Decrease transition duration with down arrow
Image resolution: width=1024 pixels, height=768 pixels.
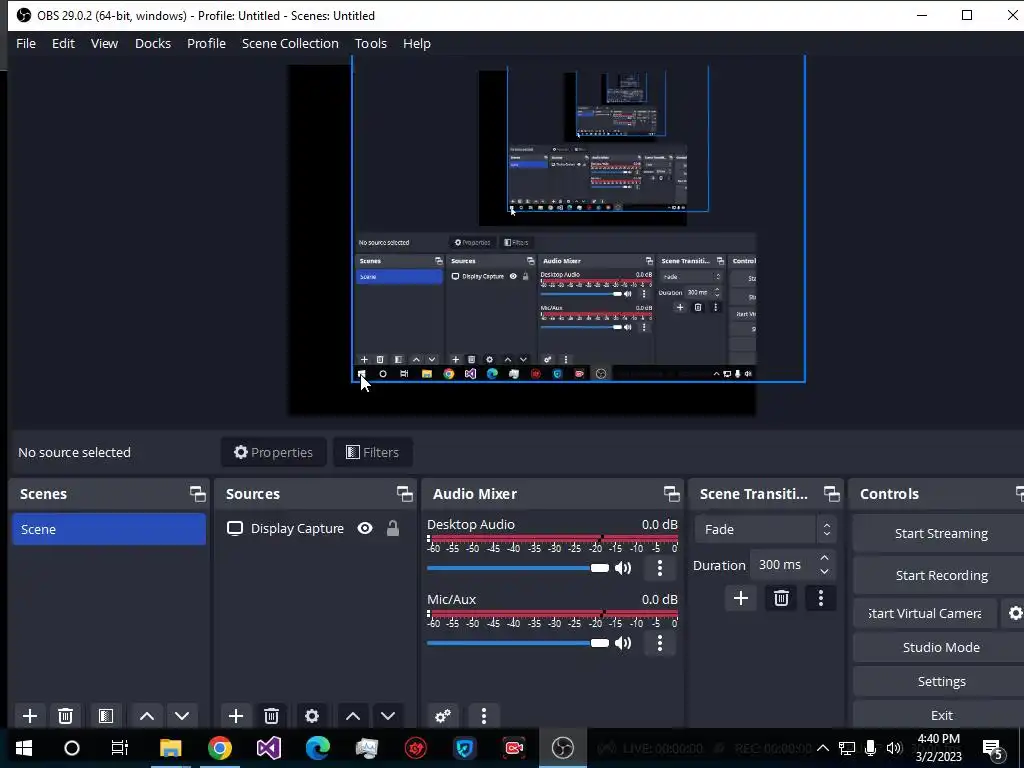tap(824, 572)
